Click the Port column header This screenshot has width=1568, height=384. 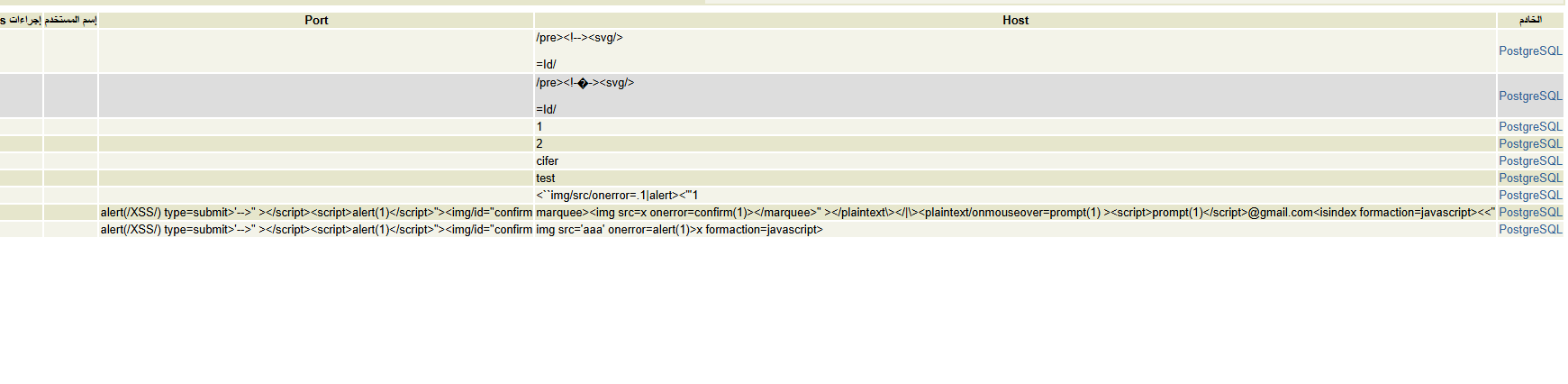point(316,20)
